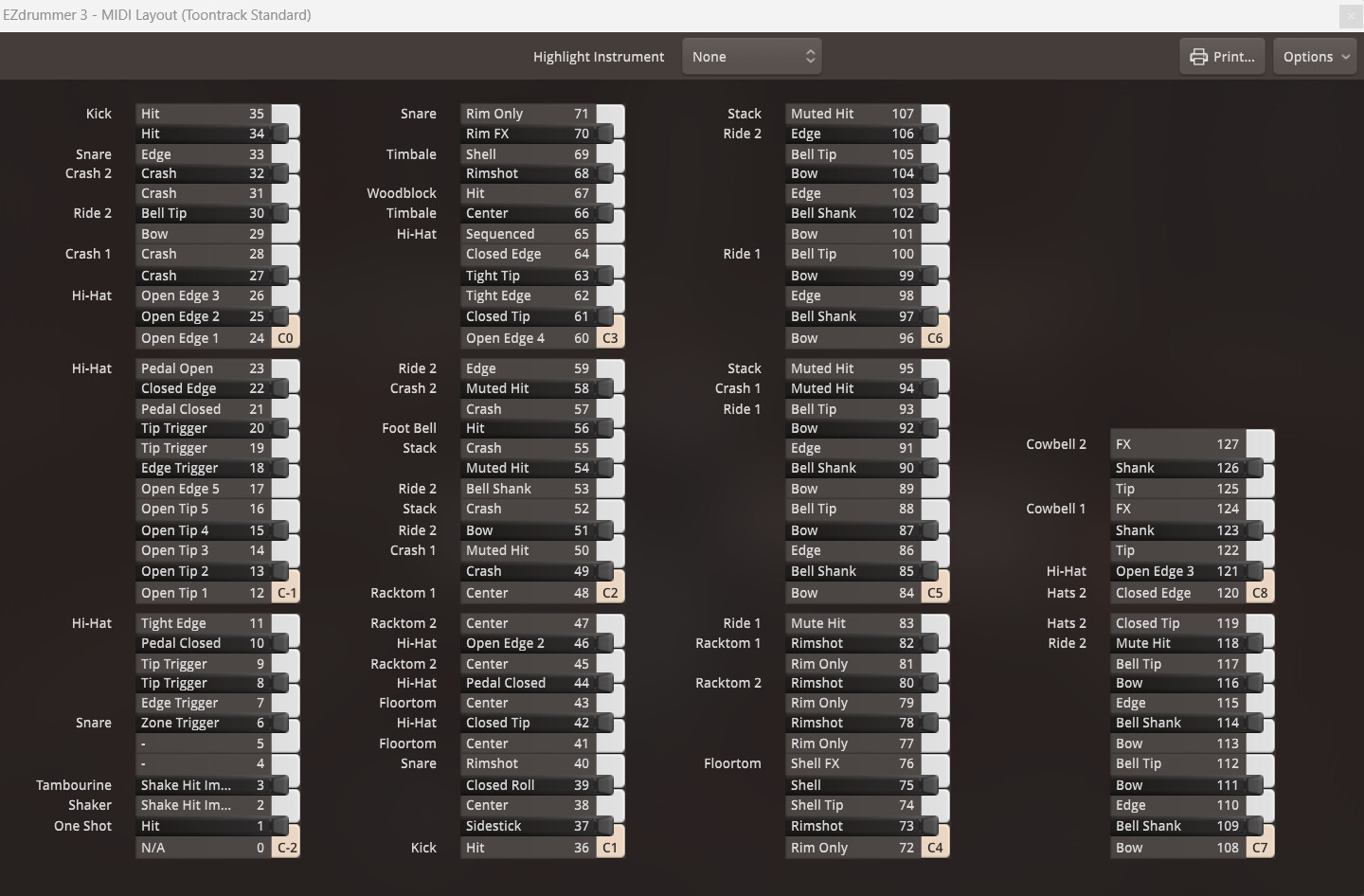
Task: Expand the Options menu
Action: (1315, 56)
